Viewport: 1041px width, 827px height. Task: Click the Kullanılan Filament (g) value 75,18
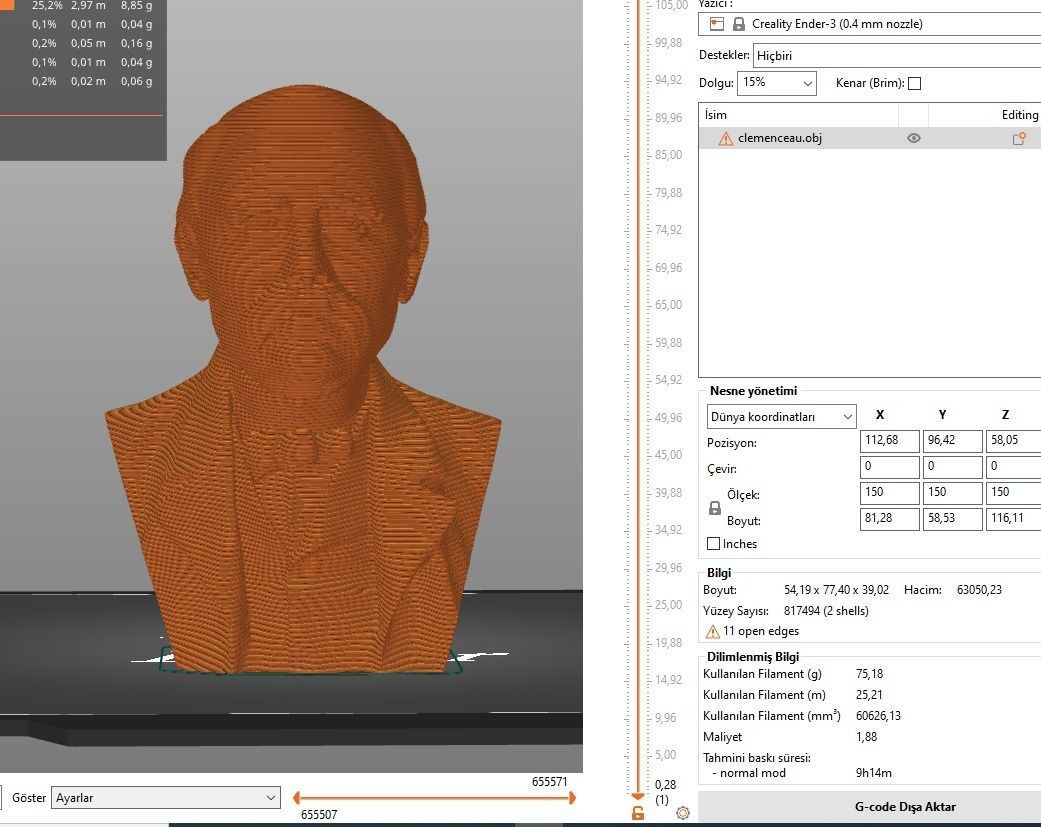870,674
